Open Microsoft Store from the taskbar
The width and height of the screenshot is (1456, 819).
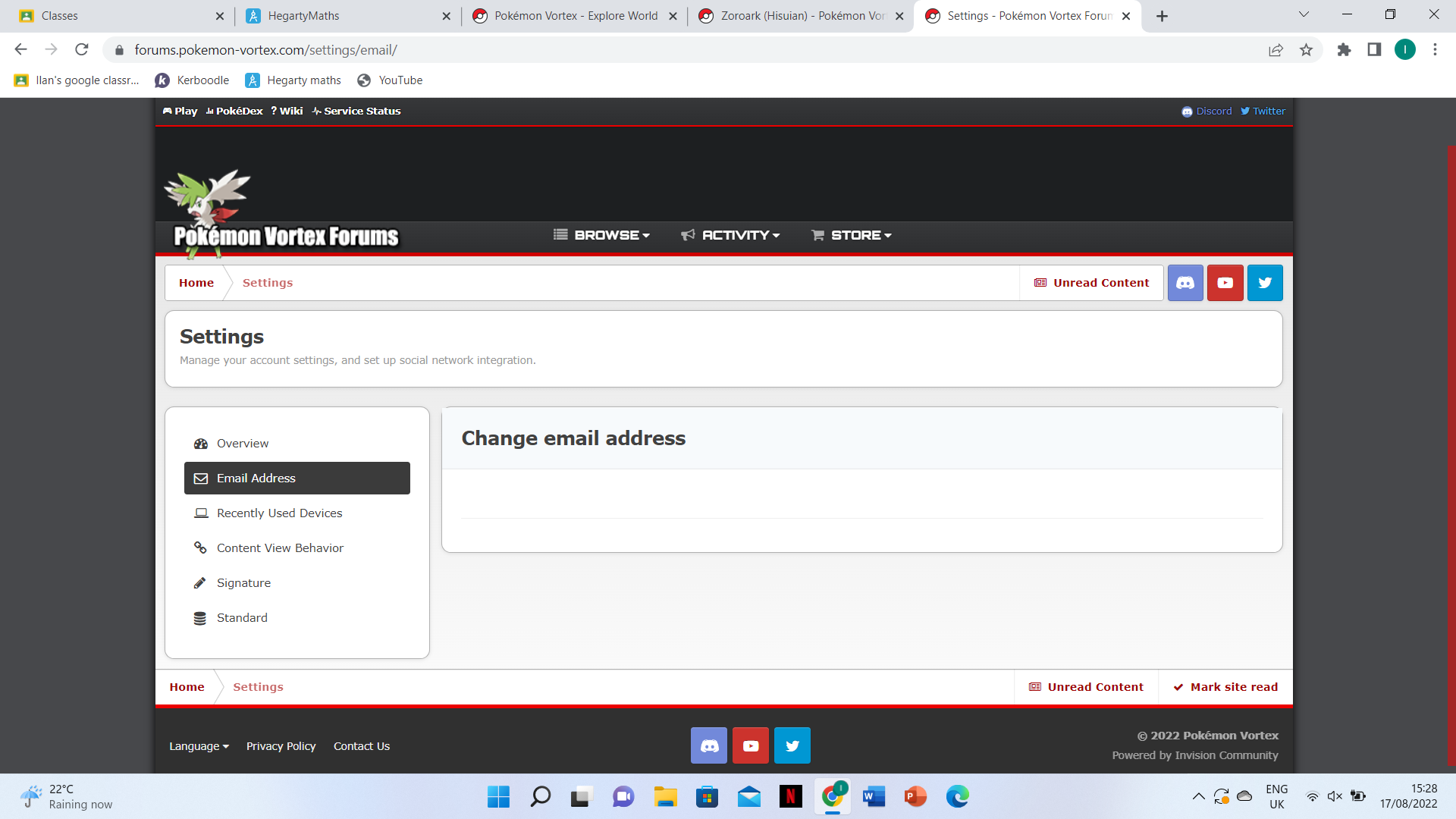pos(707,796)
